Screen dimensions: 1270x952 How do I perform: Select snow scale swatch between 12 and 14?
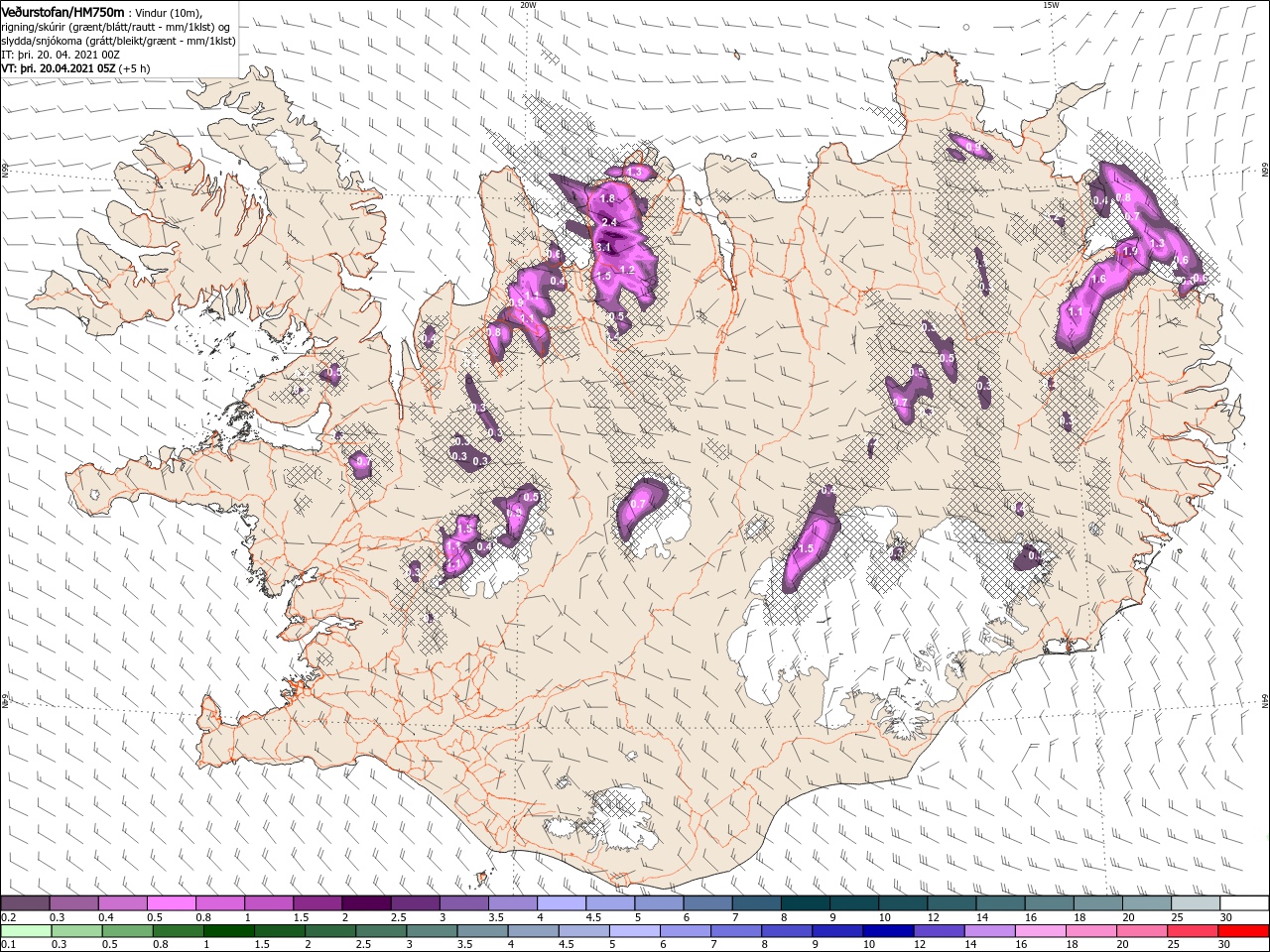[952, 903]
